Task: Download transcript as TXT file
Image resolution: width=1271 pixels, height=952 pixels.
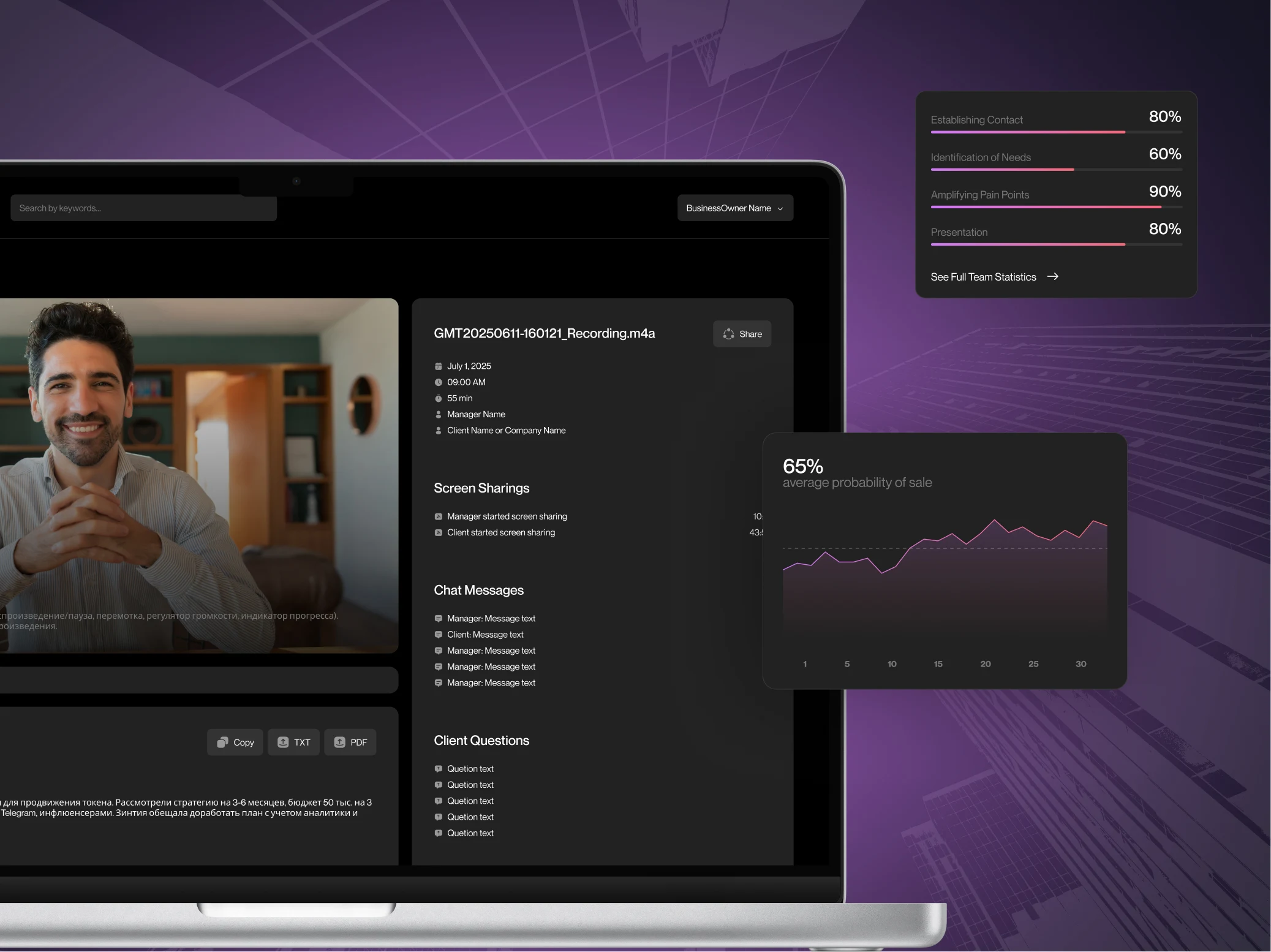Action: pos(293,742)
